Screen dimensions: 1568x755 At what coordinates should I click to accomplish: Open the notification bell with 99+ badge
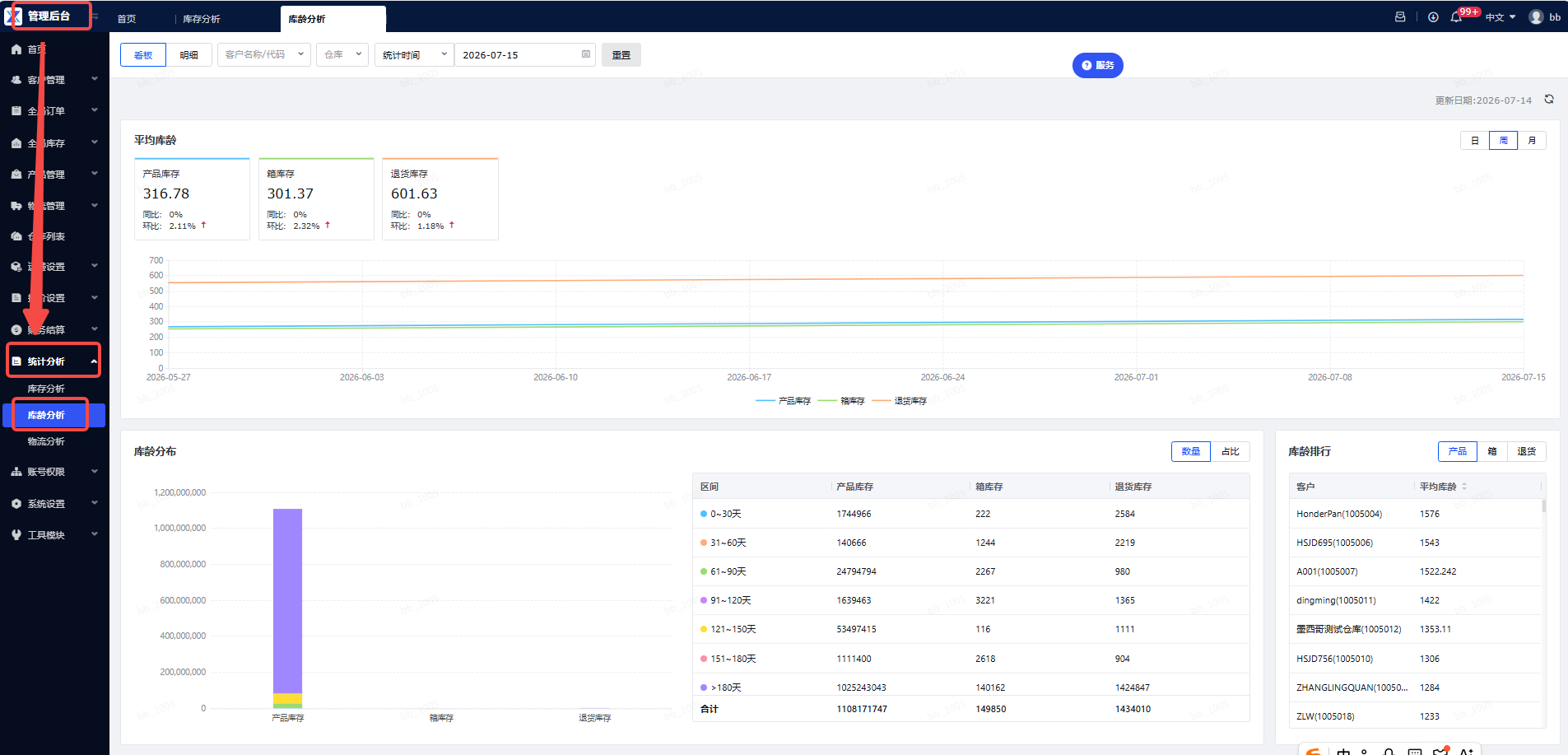pyautogui.click(x=1456, y=16)
